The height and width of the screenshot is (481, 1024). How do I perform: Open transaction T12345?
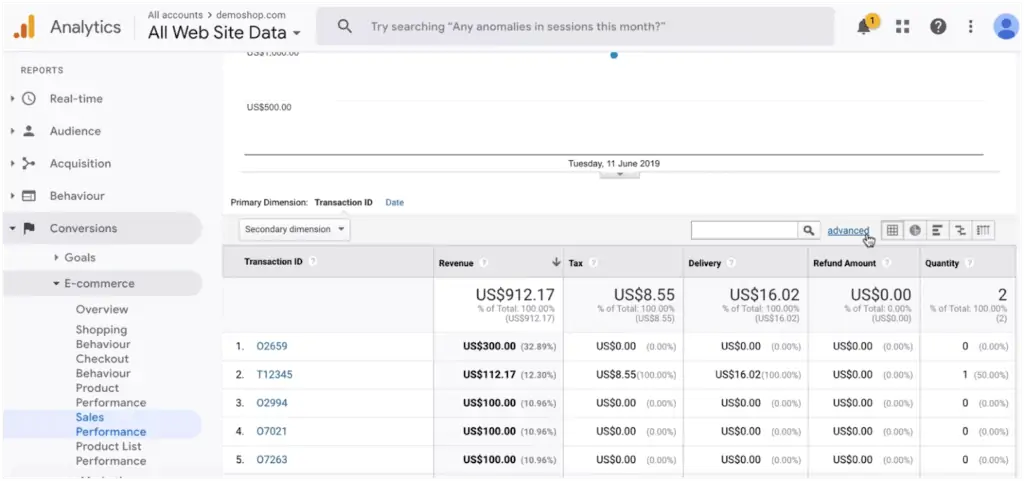coord(274,375)
